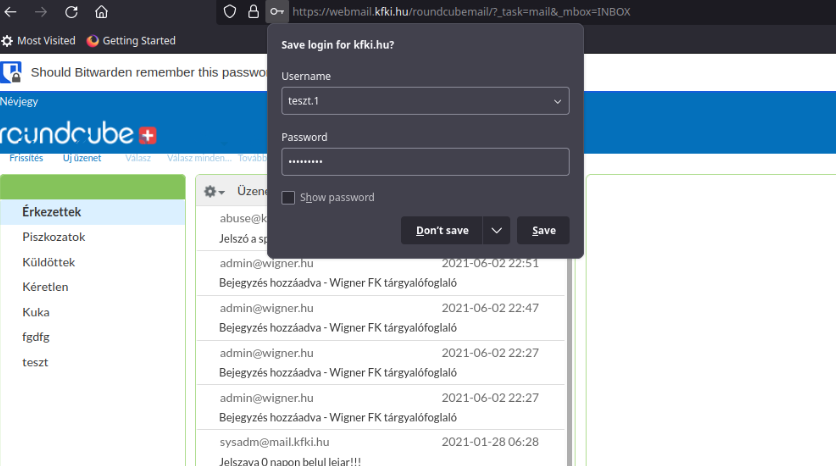This screenshot has width=836, height=466.
Task: Open the admin@wigner.hu message from 22:47
Action: pos(381,318)
